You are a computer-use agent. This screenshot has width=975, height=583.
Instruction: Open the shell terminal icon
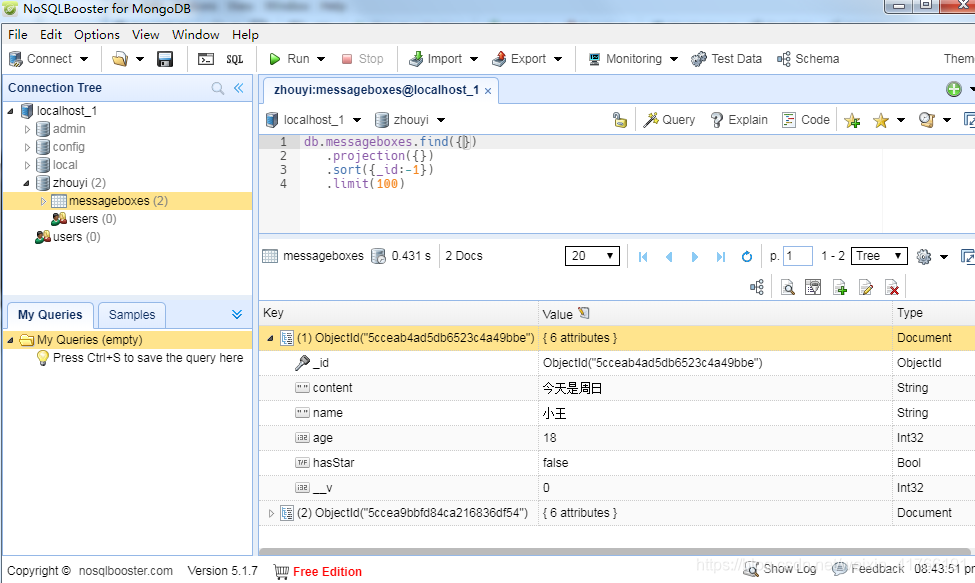tap(206, 59)
